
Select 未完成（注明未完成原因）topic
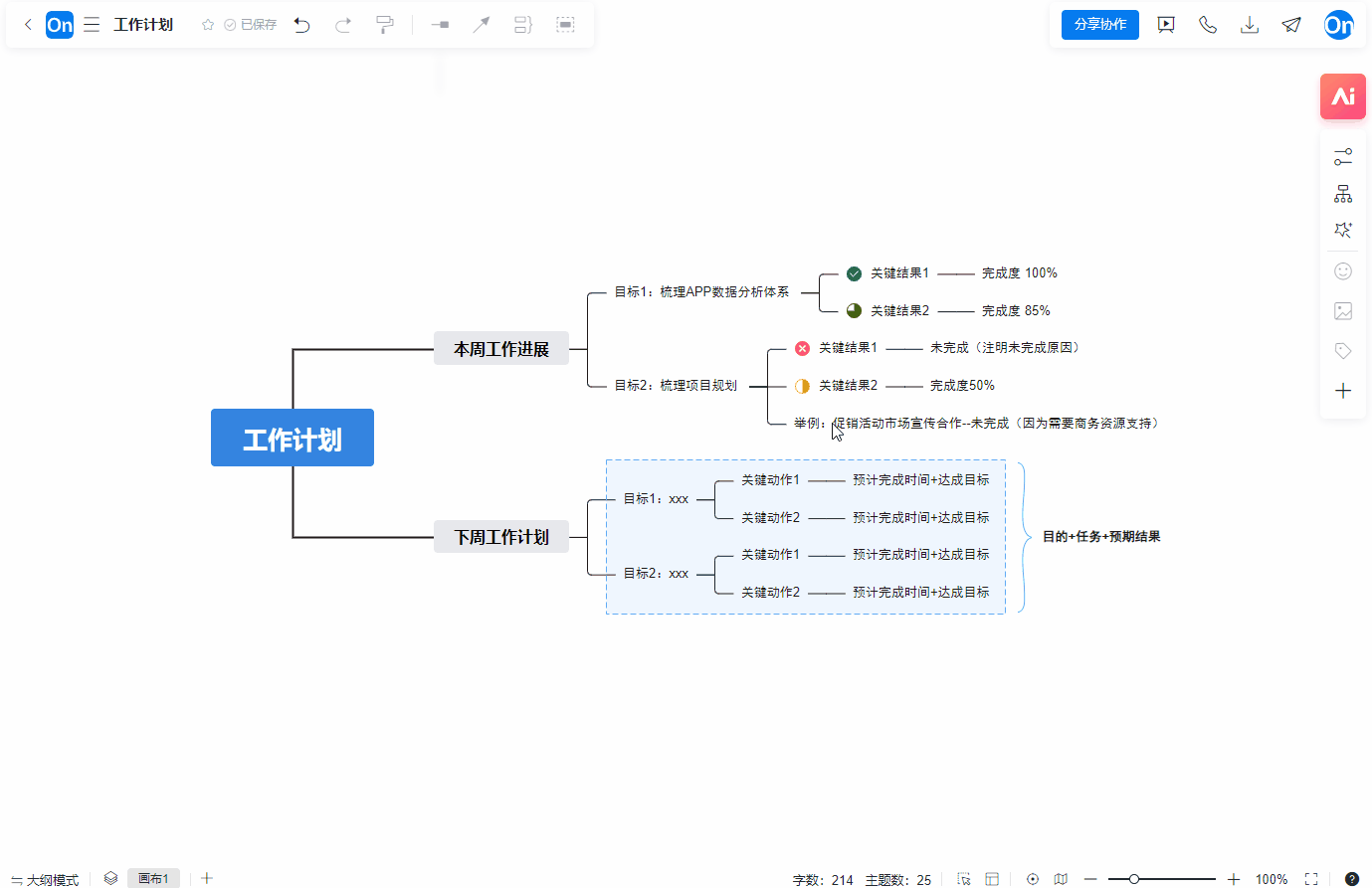tap(1007, 348)
